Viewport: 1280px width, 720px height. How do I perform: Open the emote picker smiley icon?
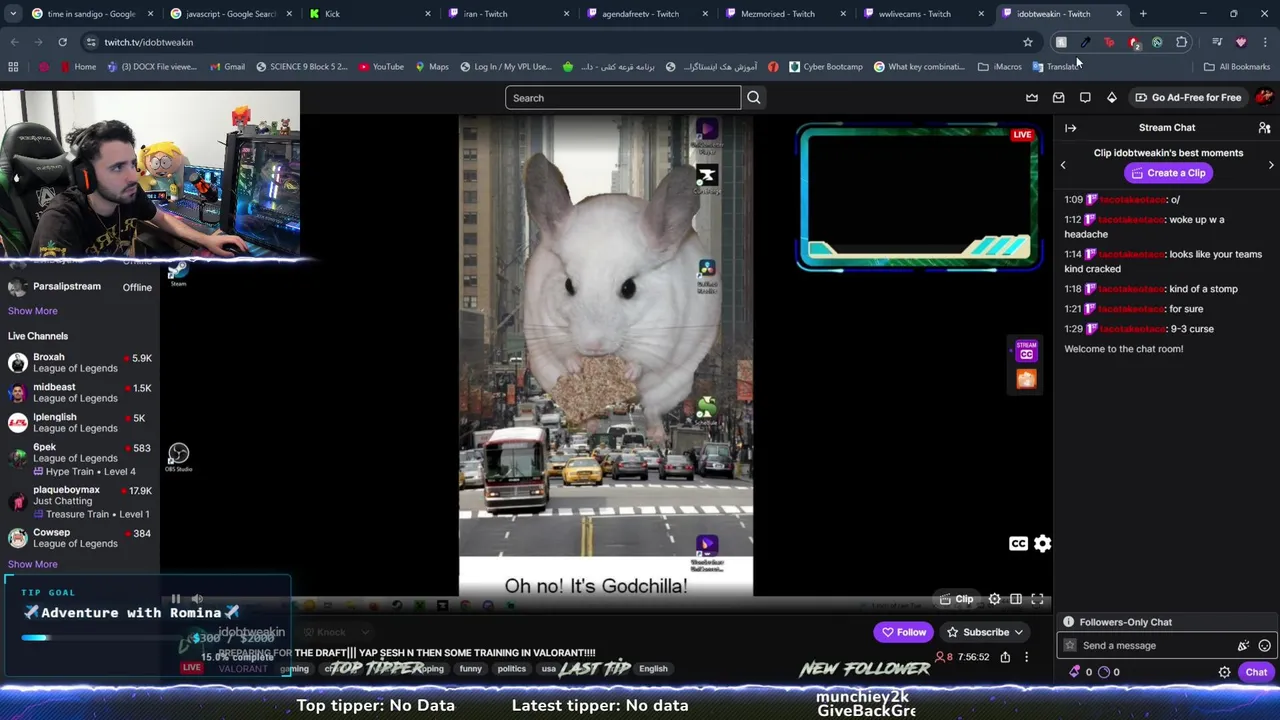click(1264, 646)
